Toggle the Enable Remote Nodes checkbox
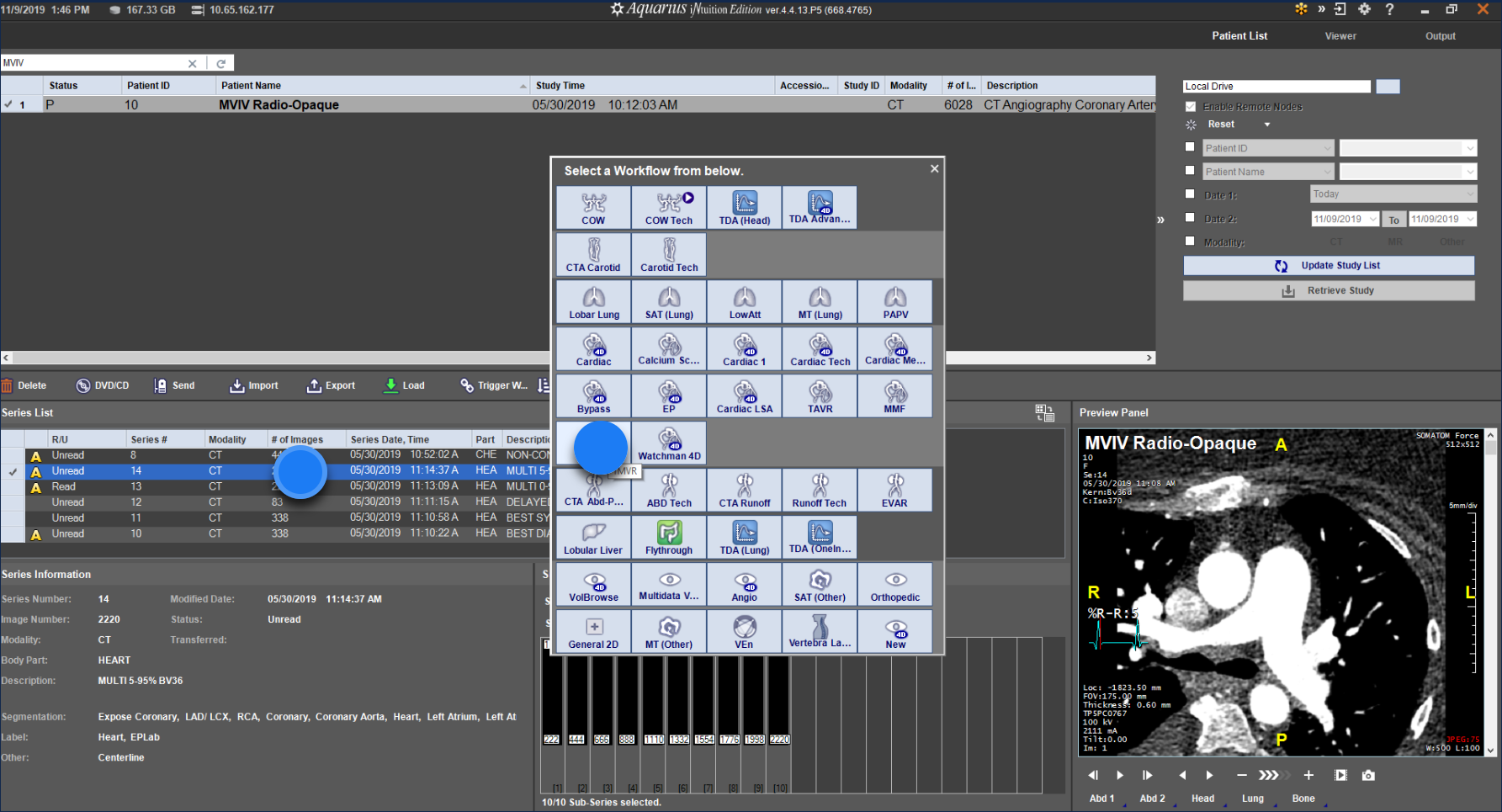The width and height of the screenshot is (1502, 812). coord(1191,107)
